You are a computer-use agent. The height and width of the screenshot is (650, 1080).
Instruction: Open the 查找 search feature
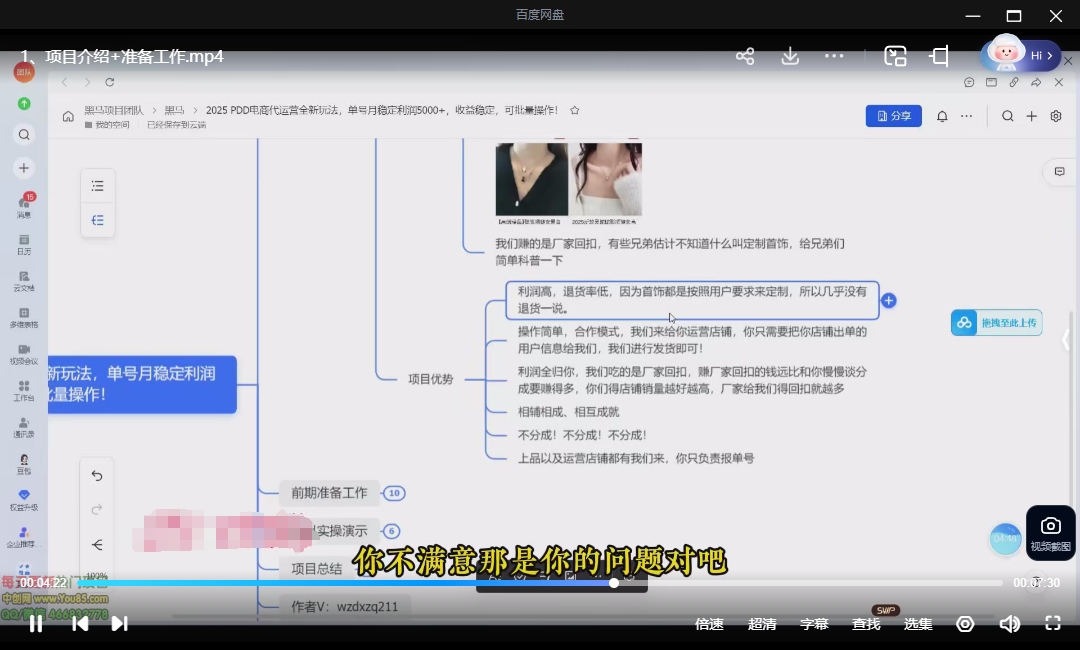coord(866,624)
